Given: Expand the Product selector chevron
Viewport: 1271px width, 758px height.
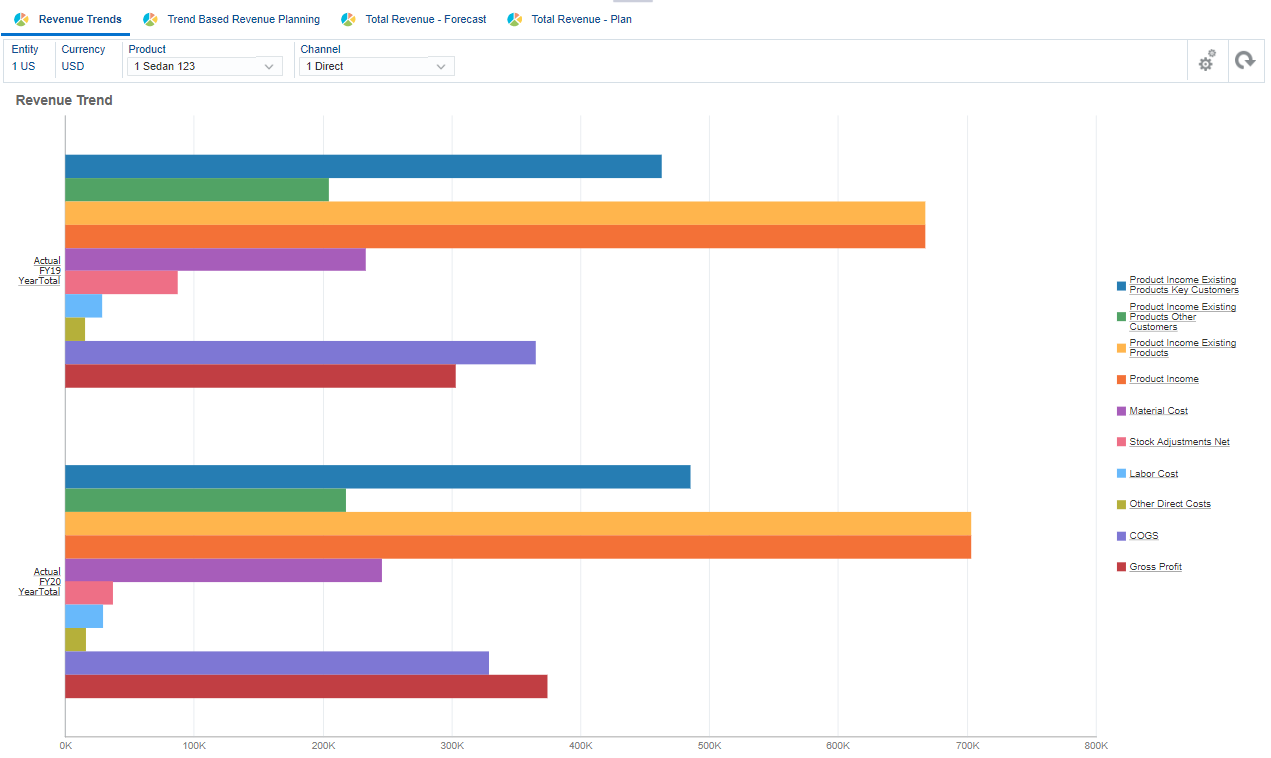Looking at the screenshot, I should (268, 65).
